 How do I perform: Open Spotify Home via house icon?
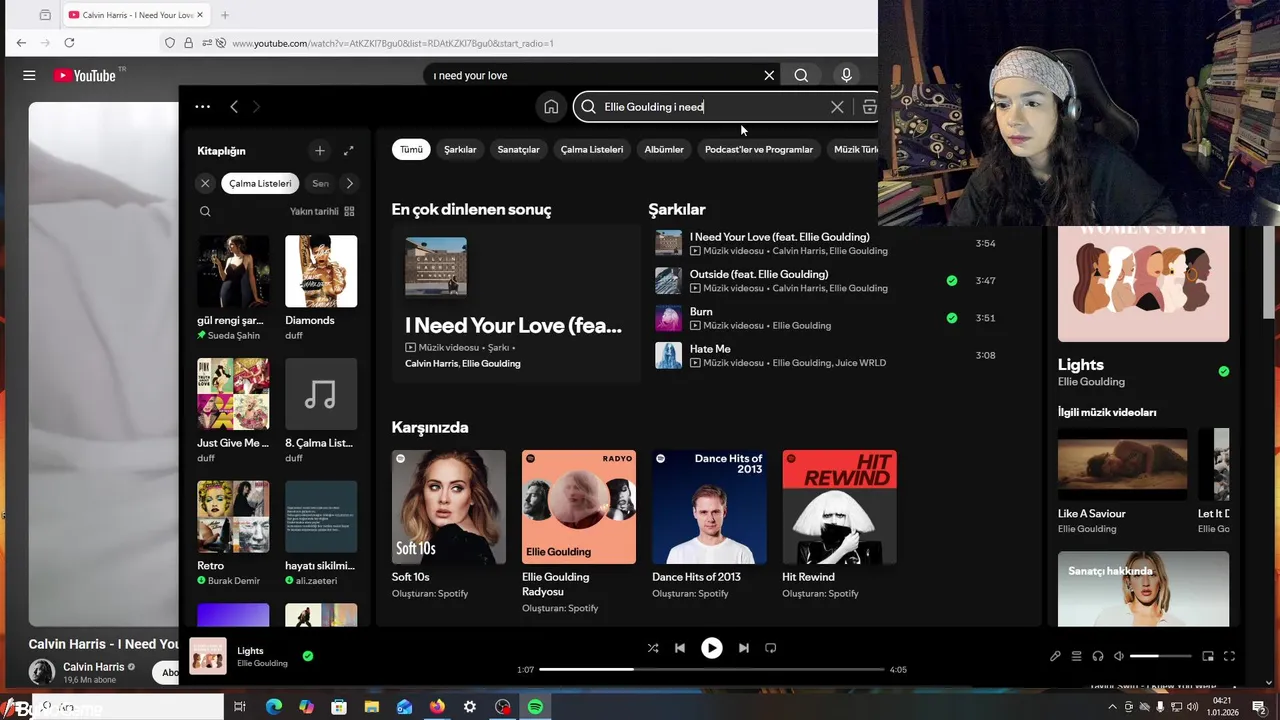click(551, 107)
